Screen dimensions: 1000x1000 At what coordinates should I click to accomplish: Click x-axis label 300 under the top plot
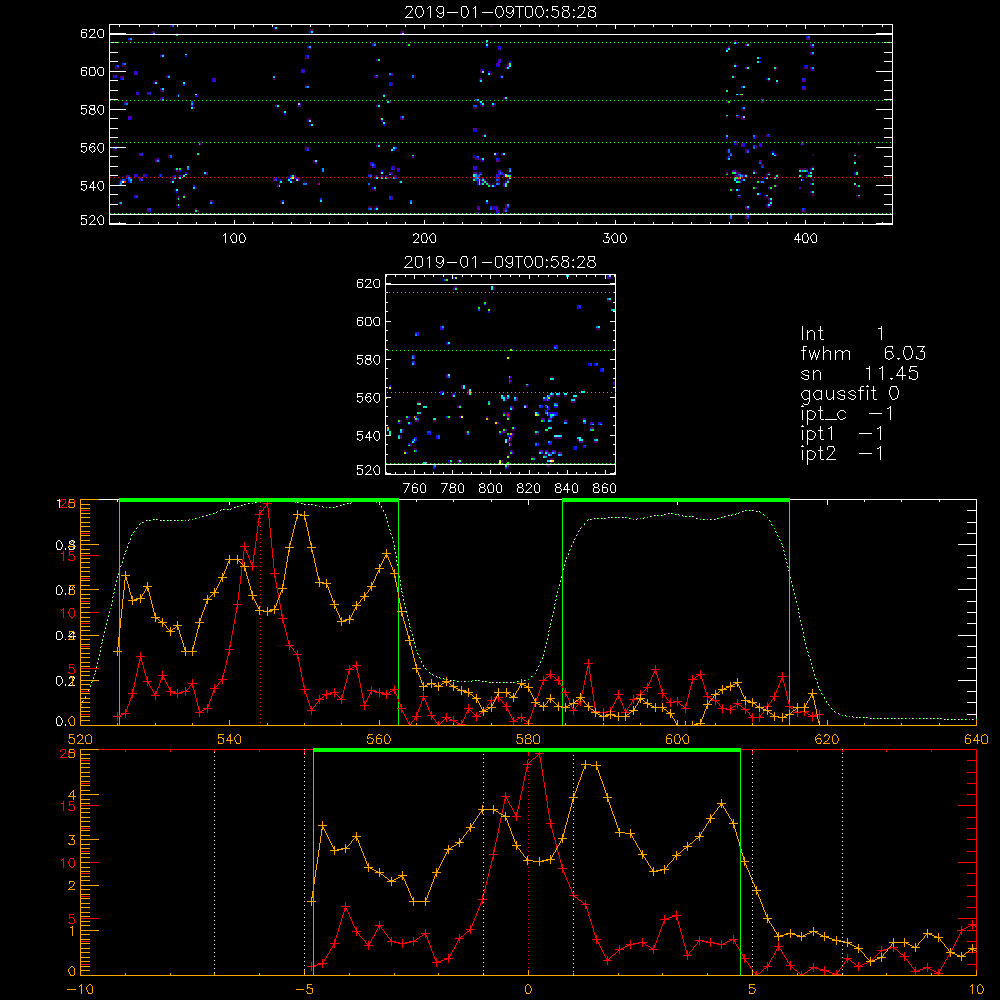pos(615,239)
